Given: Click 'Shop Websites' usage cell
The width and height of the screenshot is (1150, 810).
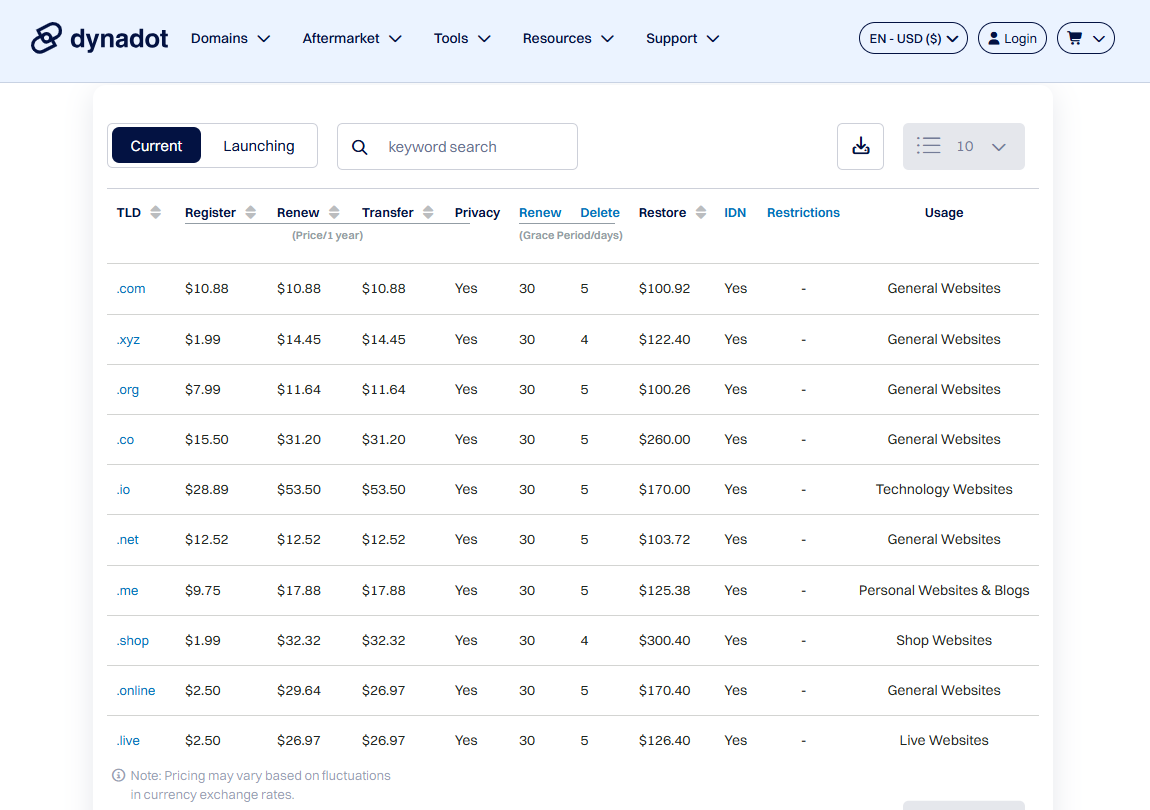Looking at the screenshot, I should click(944, 640).
